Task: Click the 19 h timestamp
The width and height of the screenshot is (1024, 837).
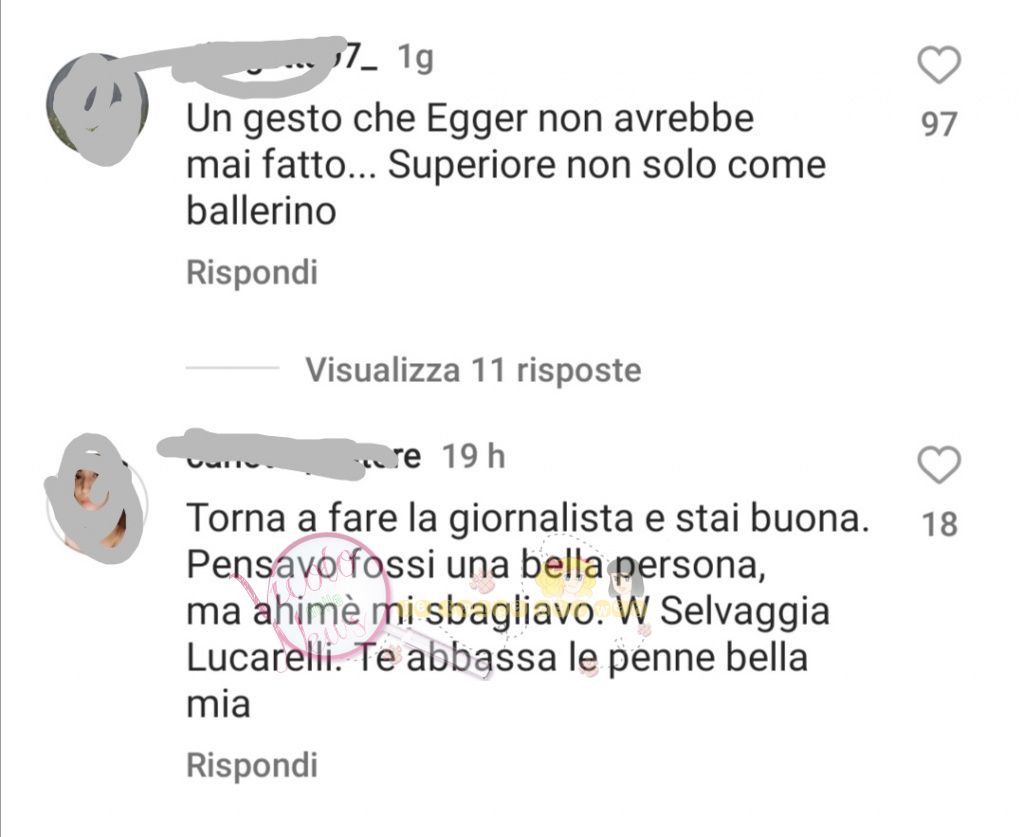Action: click(x=474, y=456)
